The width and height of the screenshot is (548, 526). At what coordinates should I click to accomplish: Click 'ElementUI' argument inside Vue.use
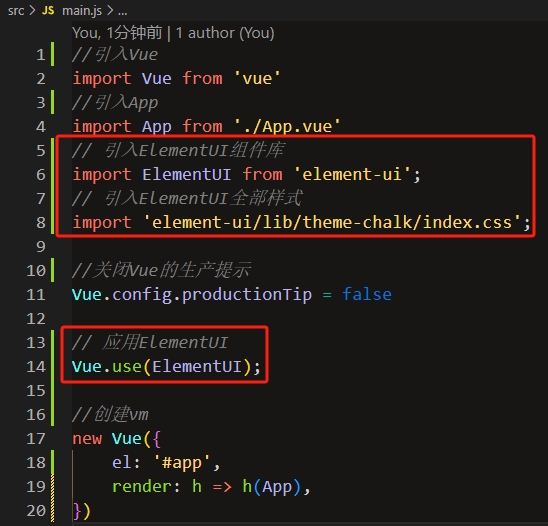(x=197, y=366)
